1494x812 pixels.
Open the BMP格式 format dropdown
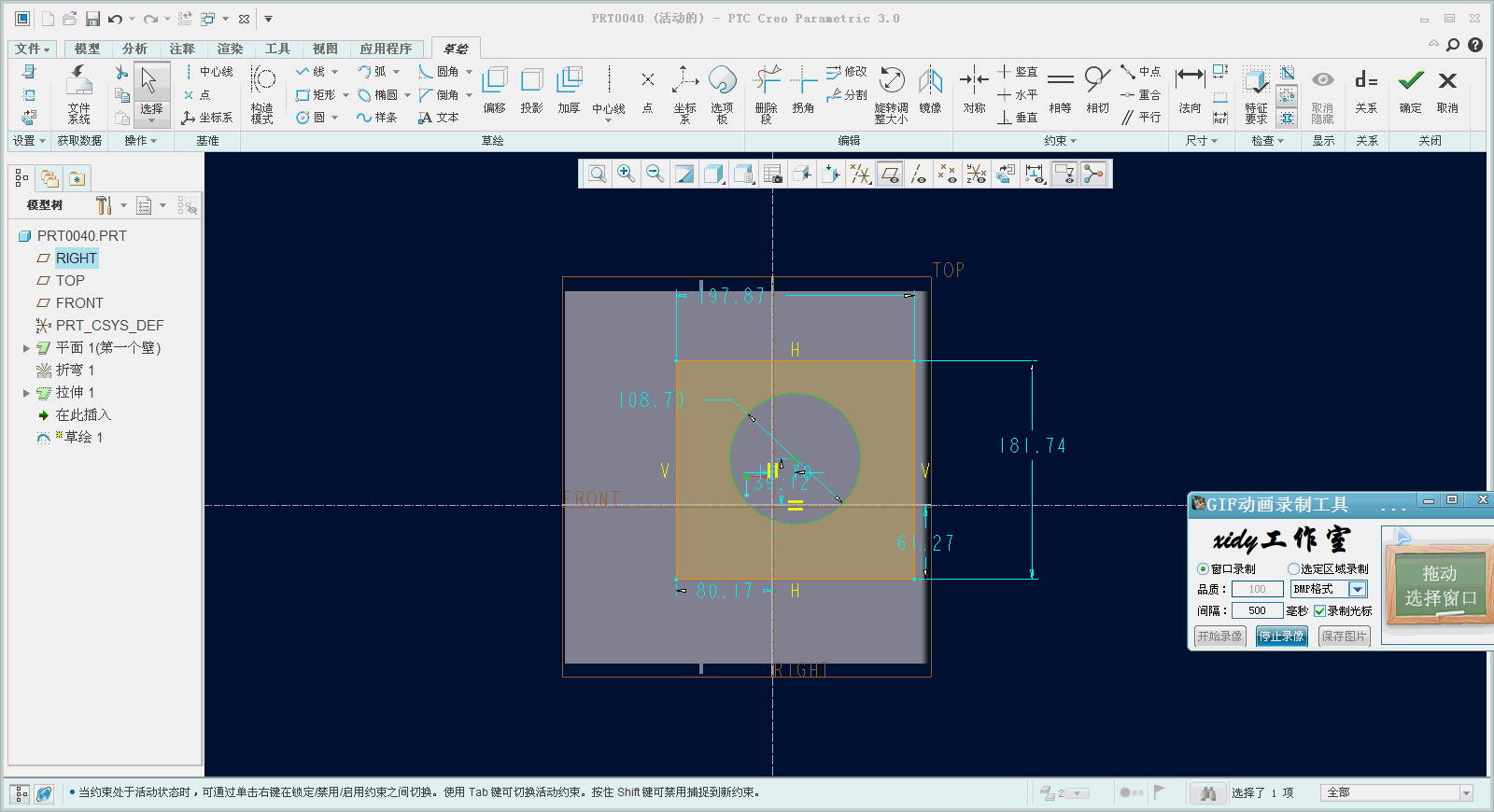(x=1358, y=589)
